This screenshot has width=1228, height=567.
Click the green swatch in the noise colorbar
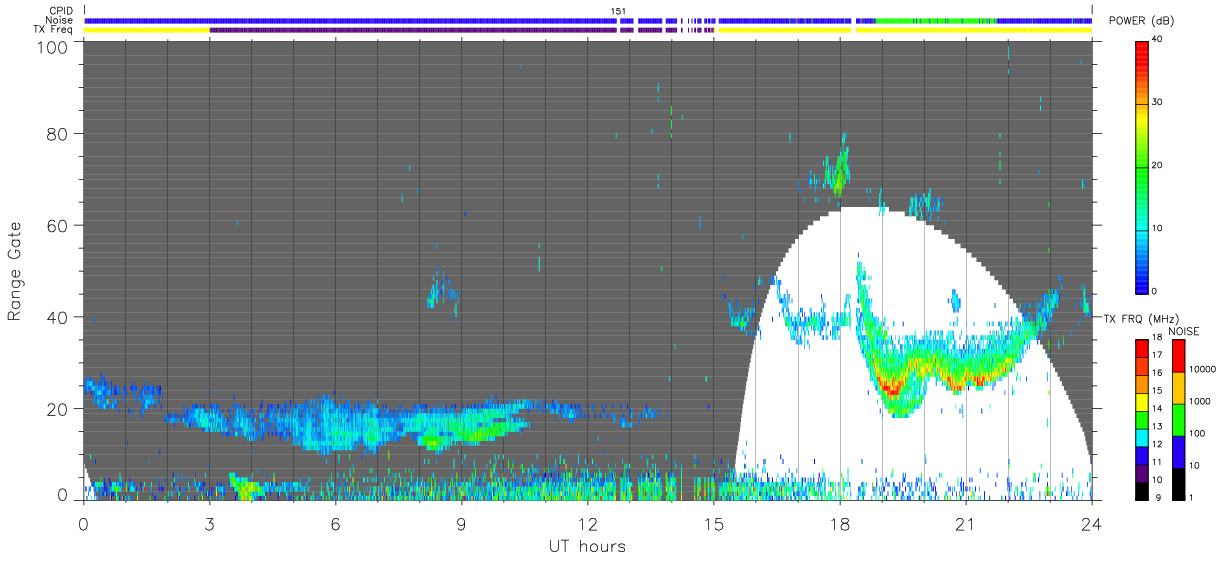click(x=1181, y=419)
